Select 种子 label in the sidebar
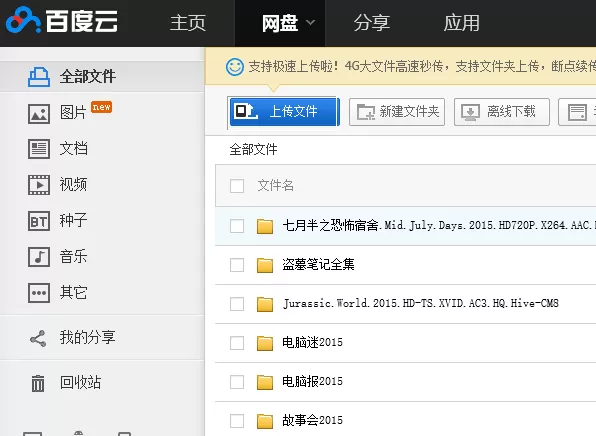596x436 pixels. [x=73, y=220]
